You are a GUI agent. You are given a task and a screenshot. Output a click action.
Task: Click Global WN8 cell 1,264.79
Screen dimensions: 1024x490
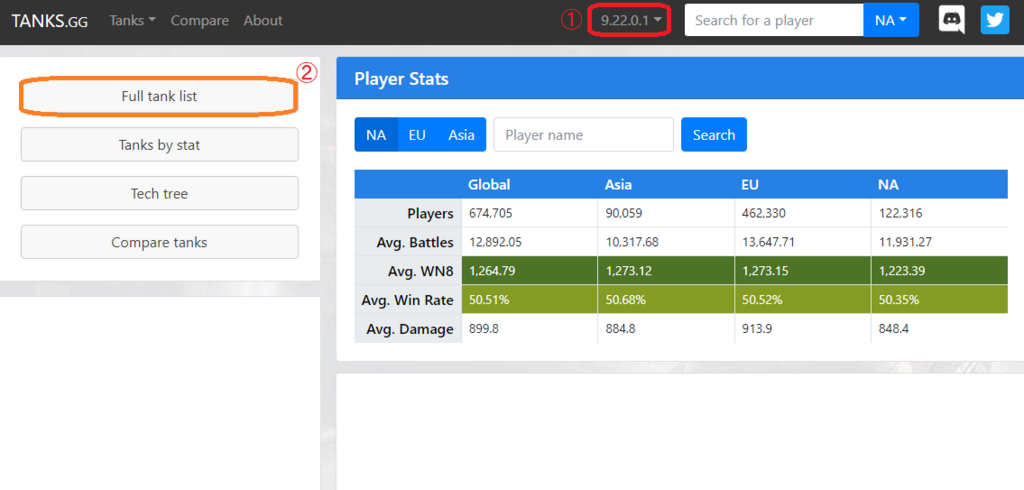[530, 270]
